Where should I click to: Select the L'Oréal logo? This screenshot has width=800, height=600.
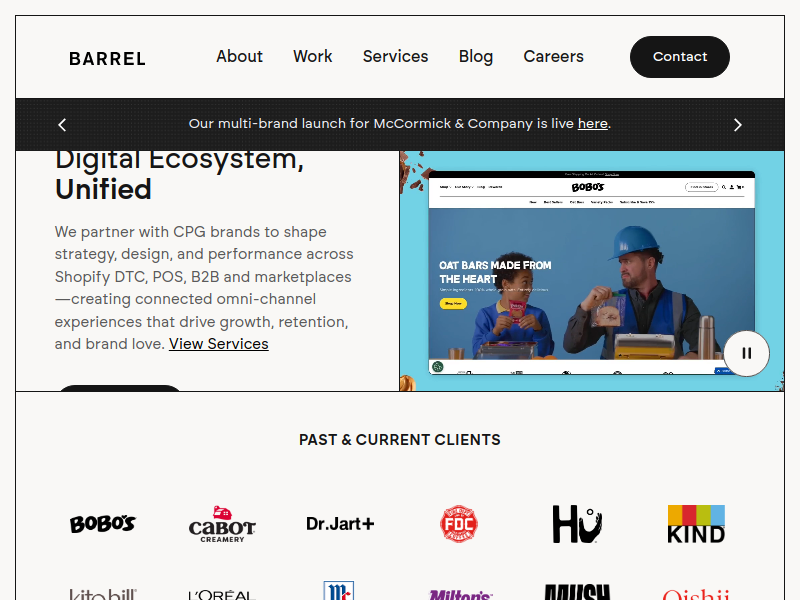(222, 595)
